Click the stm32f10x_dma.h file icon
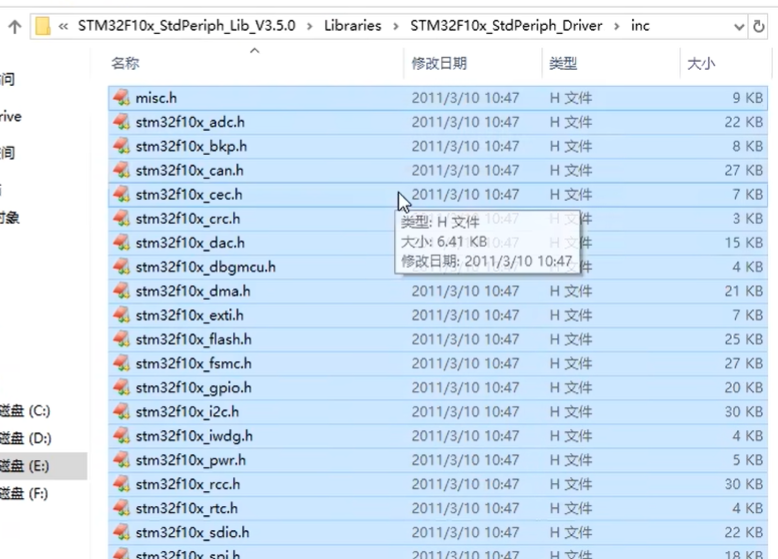 121,291
